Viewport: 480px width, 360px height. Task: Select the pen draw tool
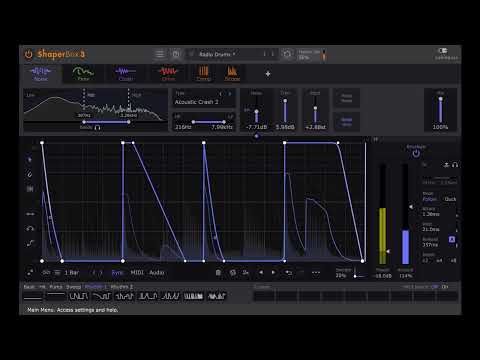(30, 174)
